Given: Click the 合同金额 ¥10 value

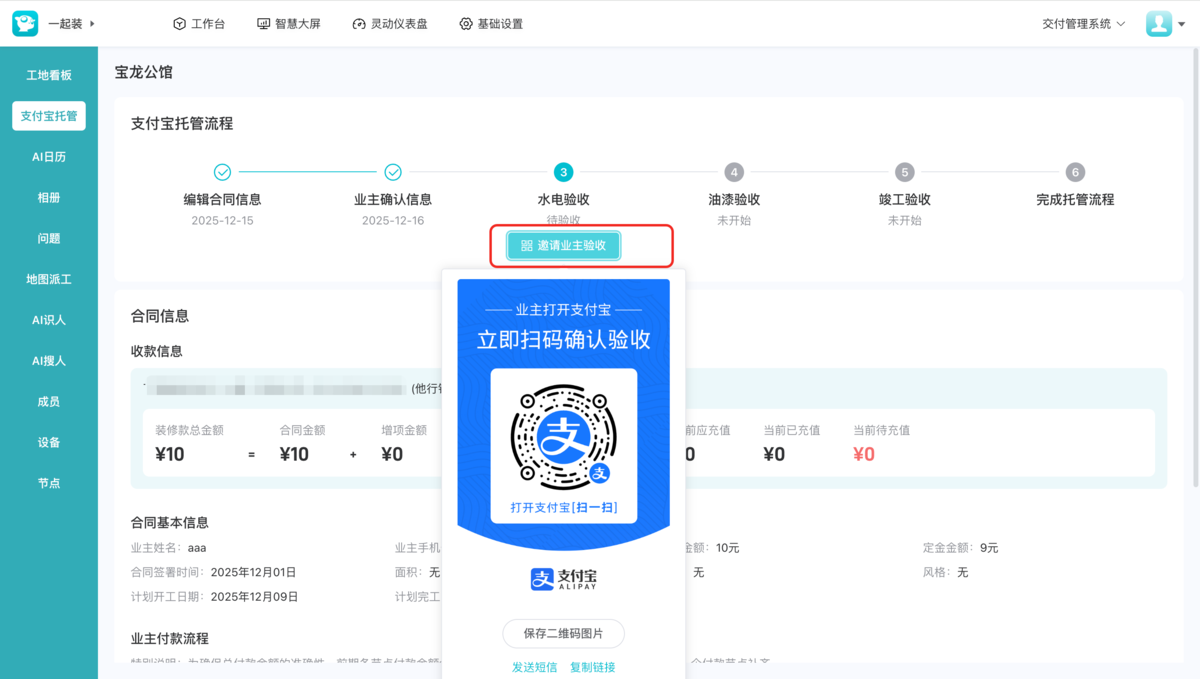Looking at the screenshot, I should pos(294,454).
